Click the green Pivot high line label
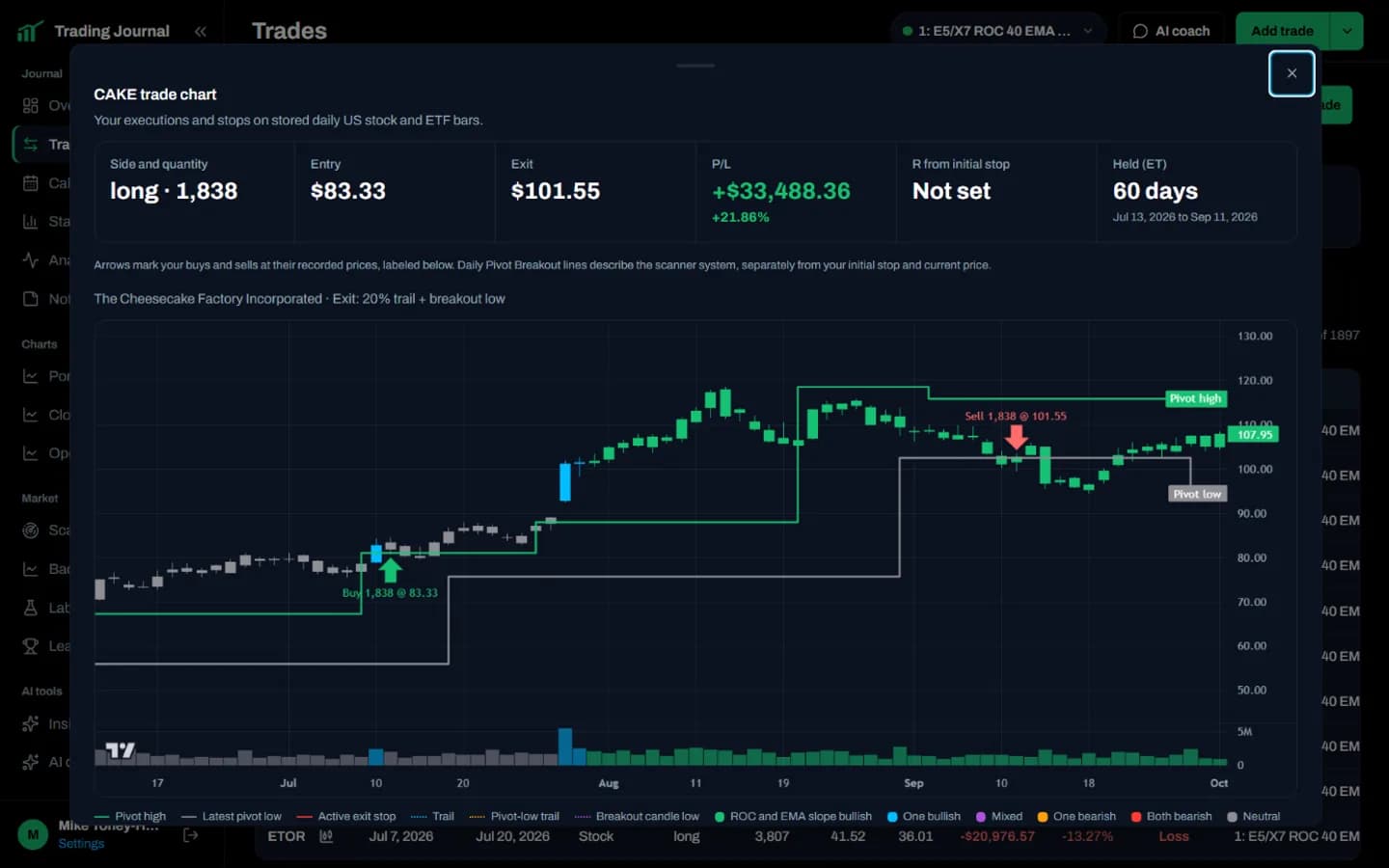 pyautogui.click(x=1195, y=398)
